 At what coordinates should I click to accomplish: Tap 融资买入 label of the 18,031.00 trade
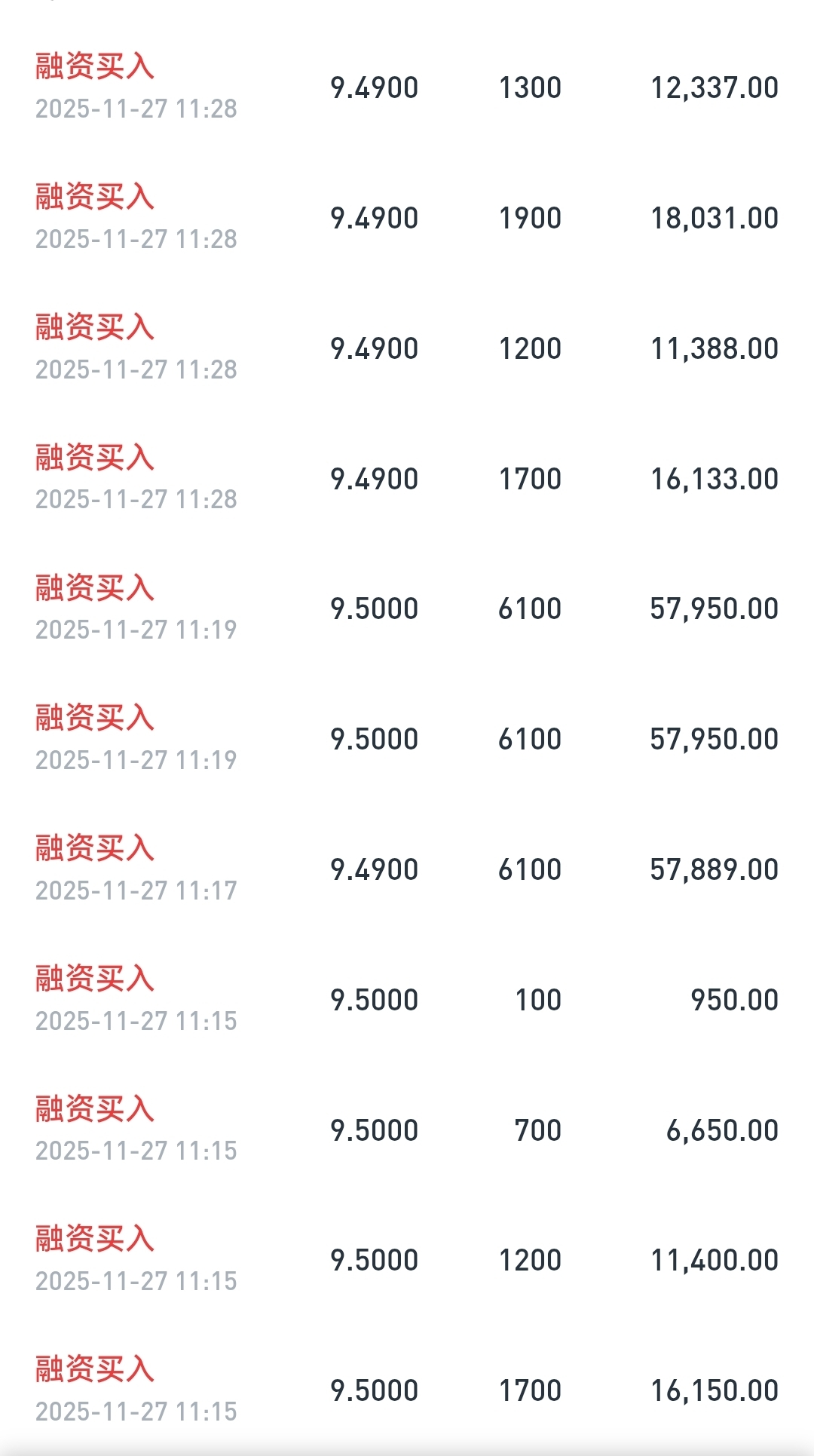pos(95,197)
